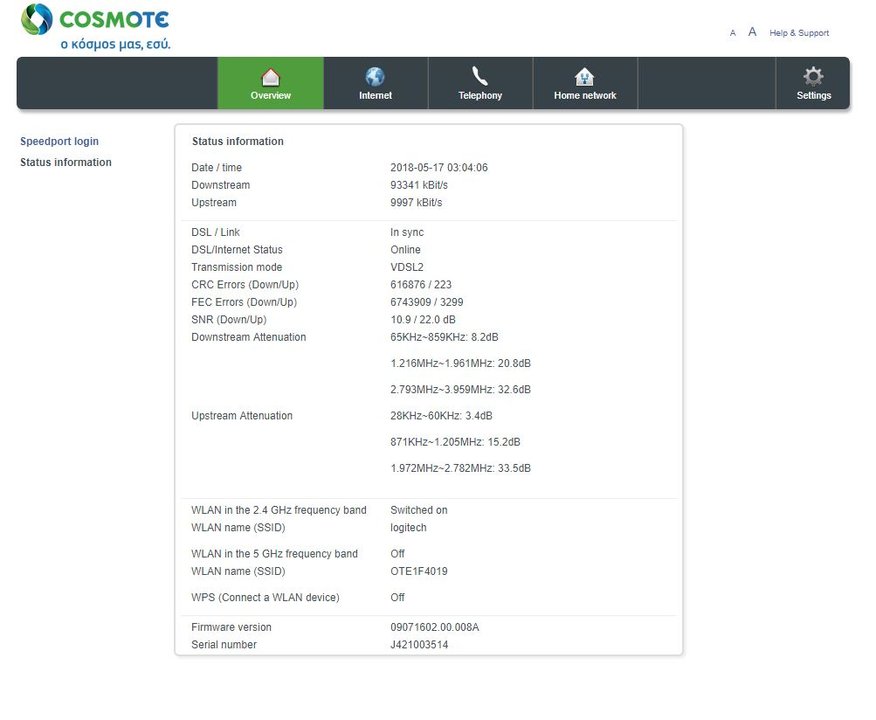Click the SSID value logitech
876x720 pixels.
tap(408, 527)
